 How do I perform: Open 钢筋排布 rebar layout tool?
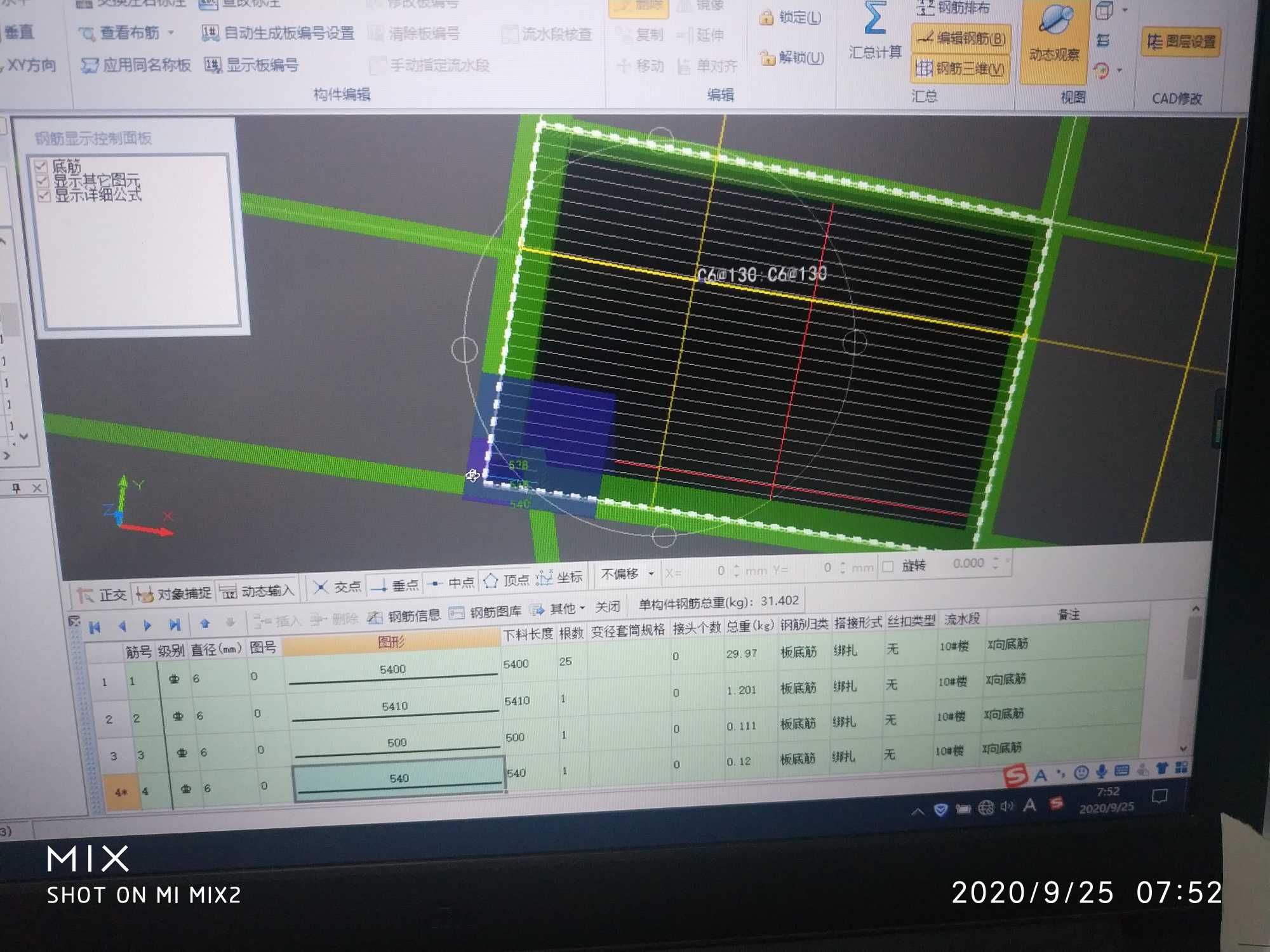[x=953, y=8]
